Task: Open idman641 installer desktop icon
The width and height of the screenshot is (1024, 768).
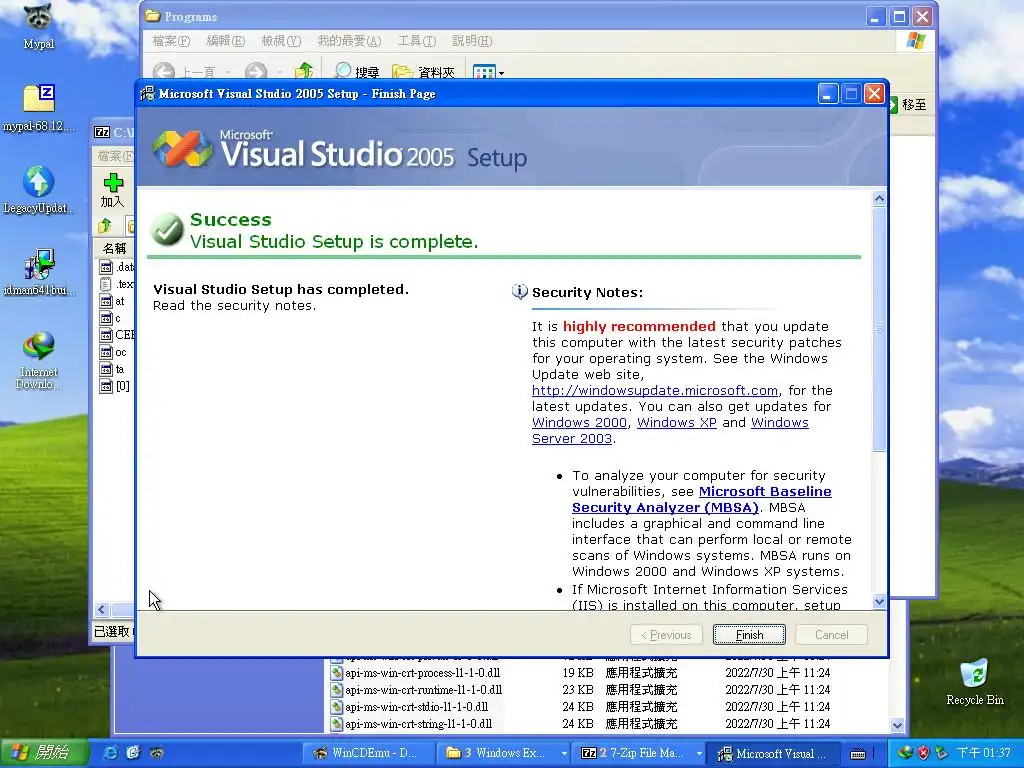Action: point(38,272)
